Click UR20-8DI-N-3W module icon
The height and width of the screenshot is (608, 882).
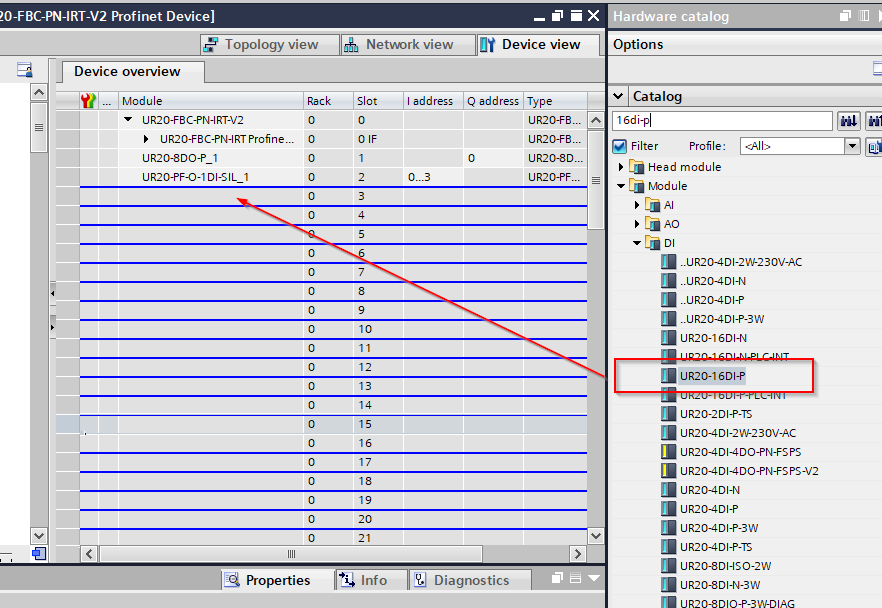(x=668, y=585)
